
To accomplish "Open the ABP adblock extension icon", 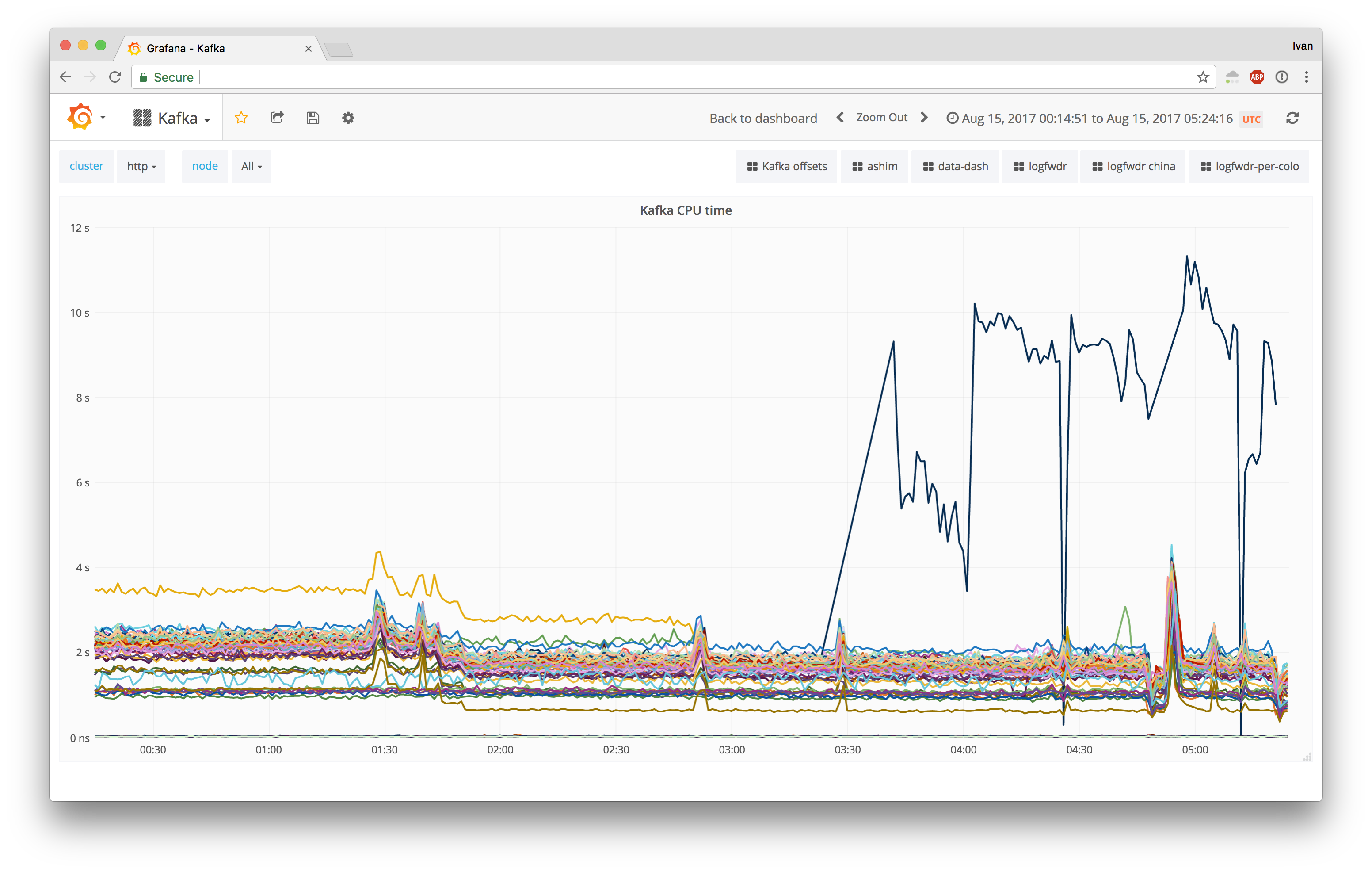I will (x=1257, y=77).
